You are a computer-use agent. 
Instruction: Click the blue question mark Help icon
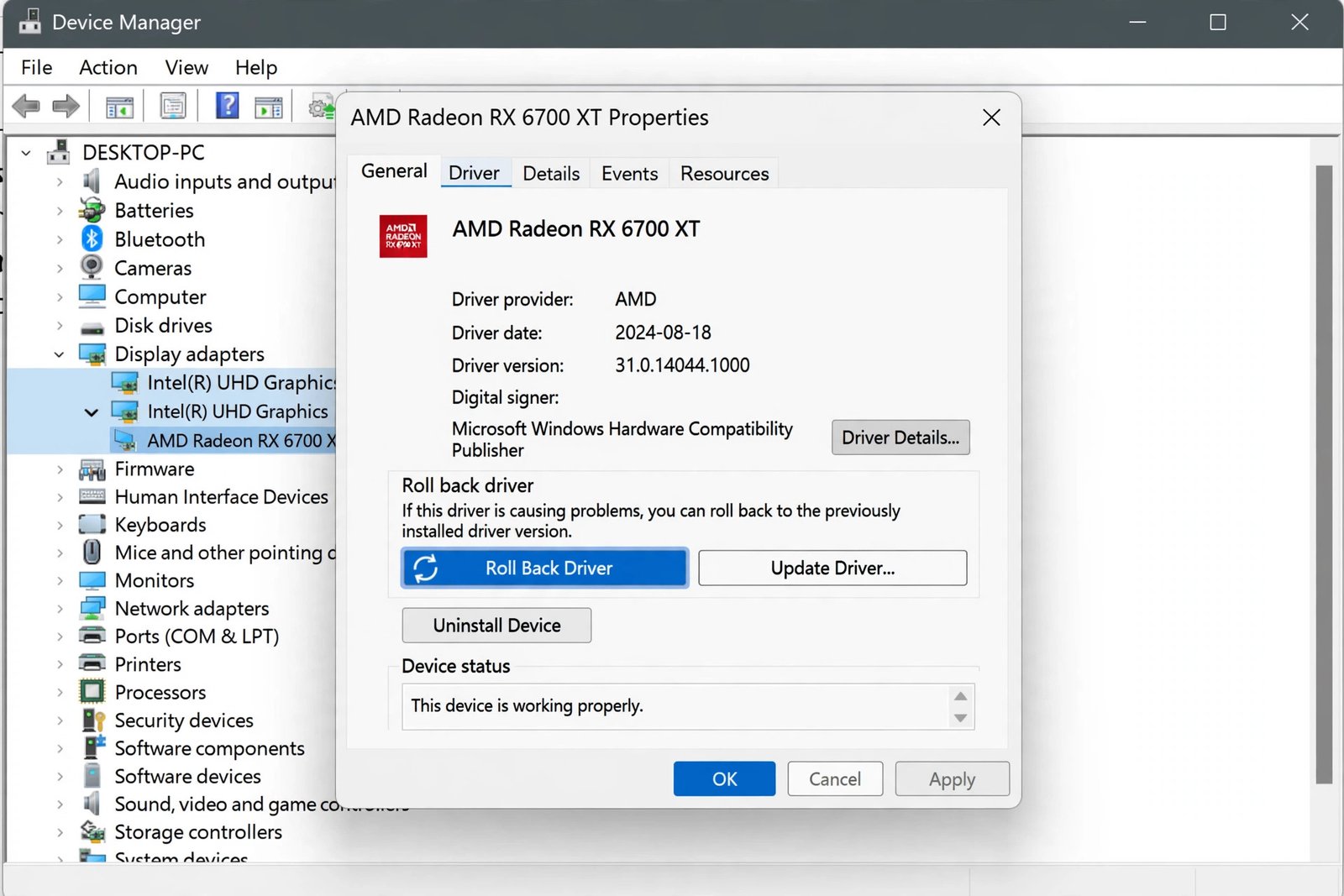click(x=227, y=106)
